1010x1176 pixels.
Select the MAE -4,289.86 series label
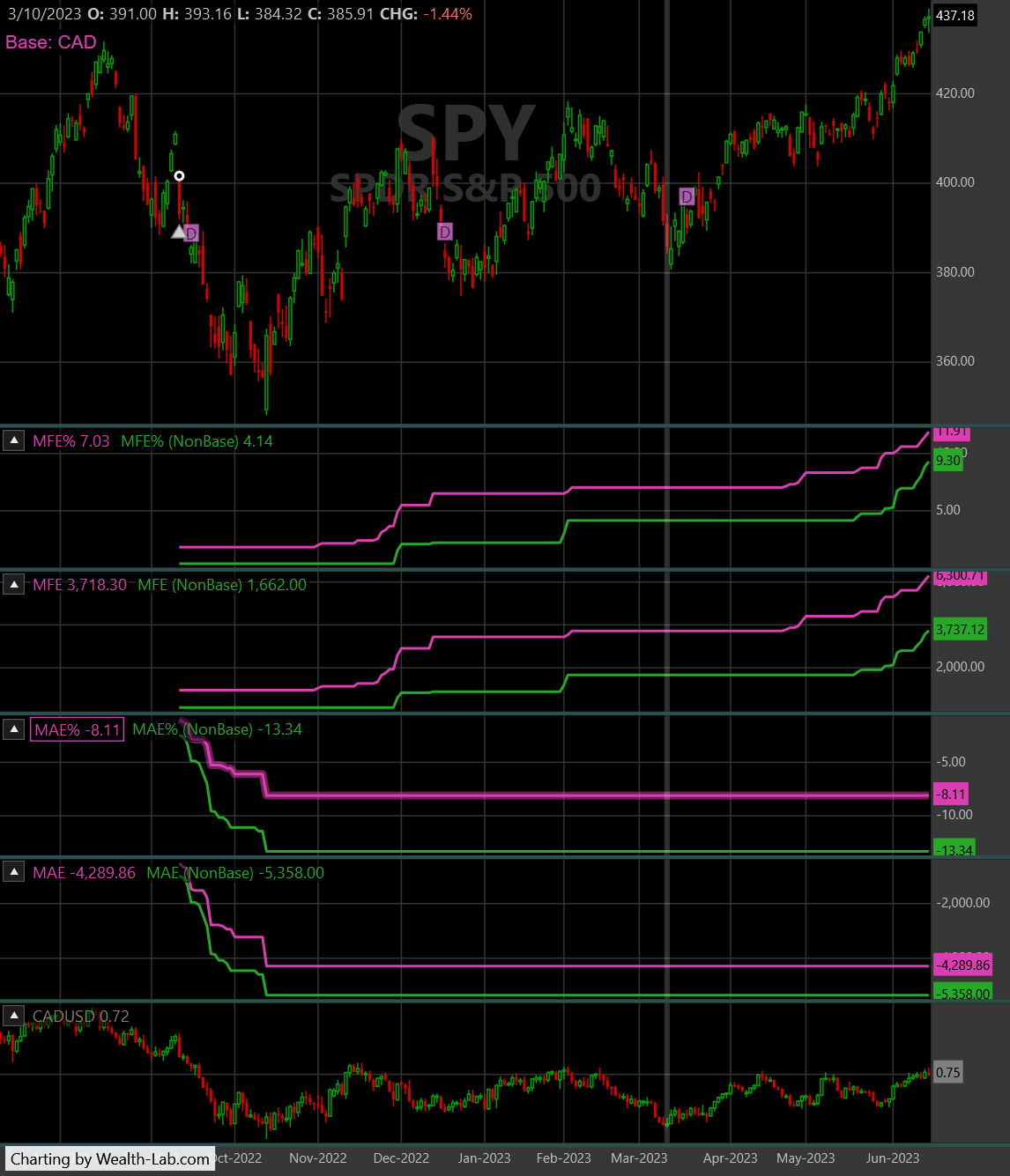point(85,873)
